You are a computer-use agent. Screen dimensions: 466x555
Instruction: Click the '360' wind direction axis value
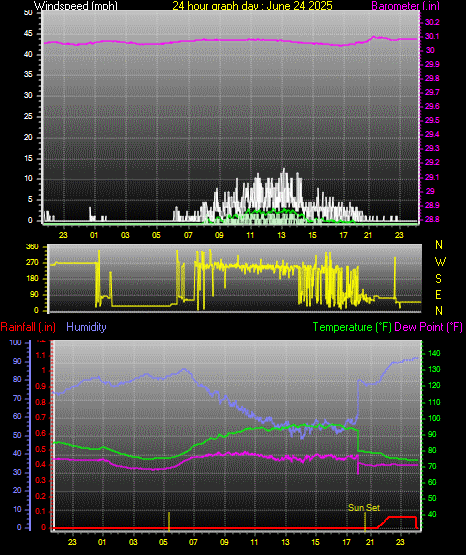(x=33, y=247)
